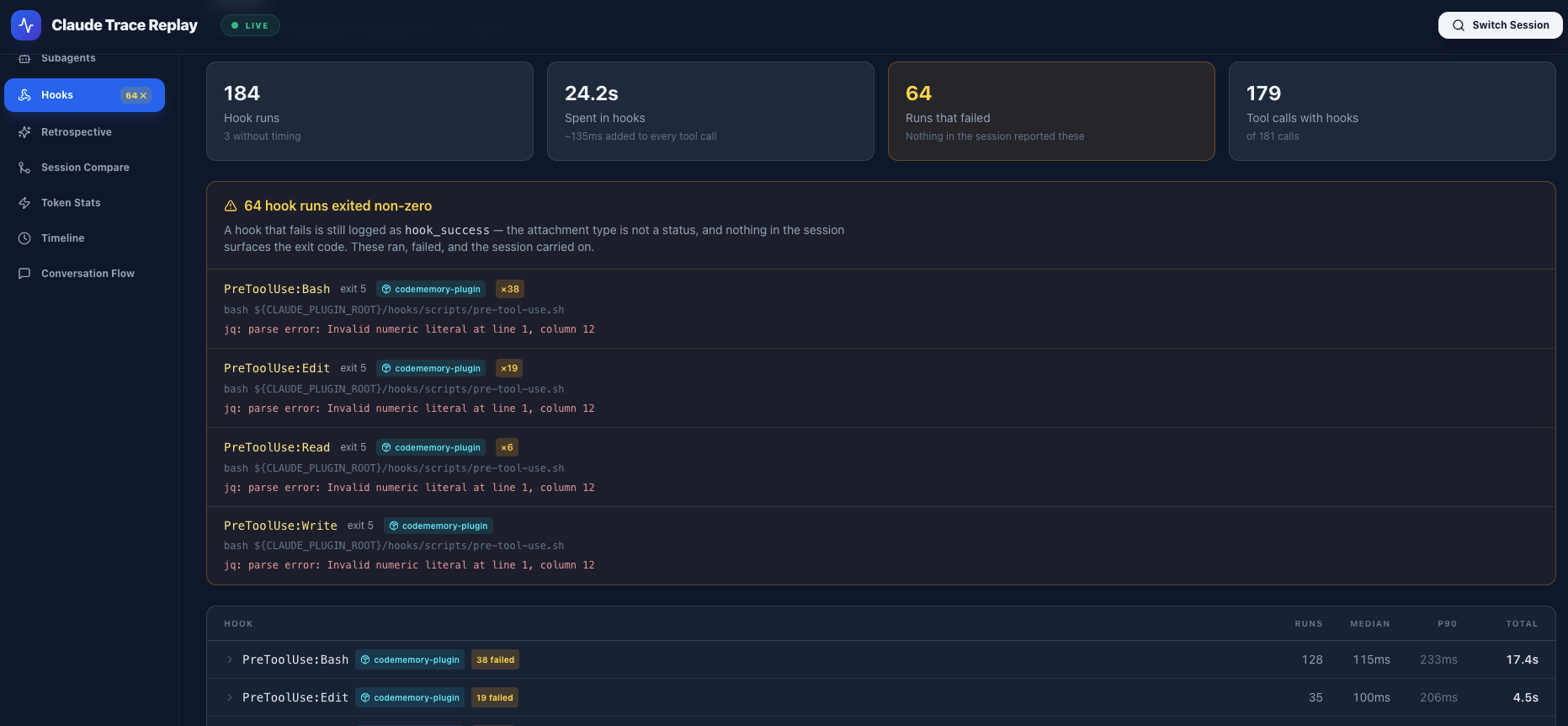1568x726 pixels.
Task: Expand the PreToolUse:Bash table row
Action: 880,659
